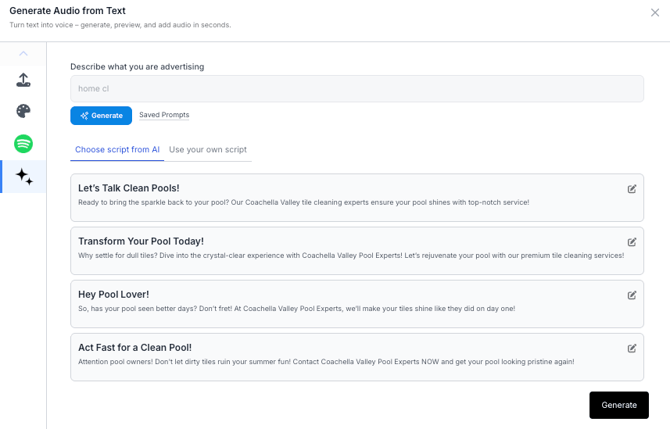The image size is (670, 429).
Task: Switch to "Choose script from AI" tab
Action: pos(117,150)
